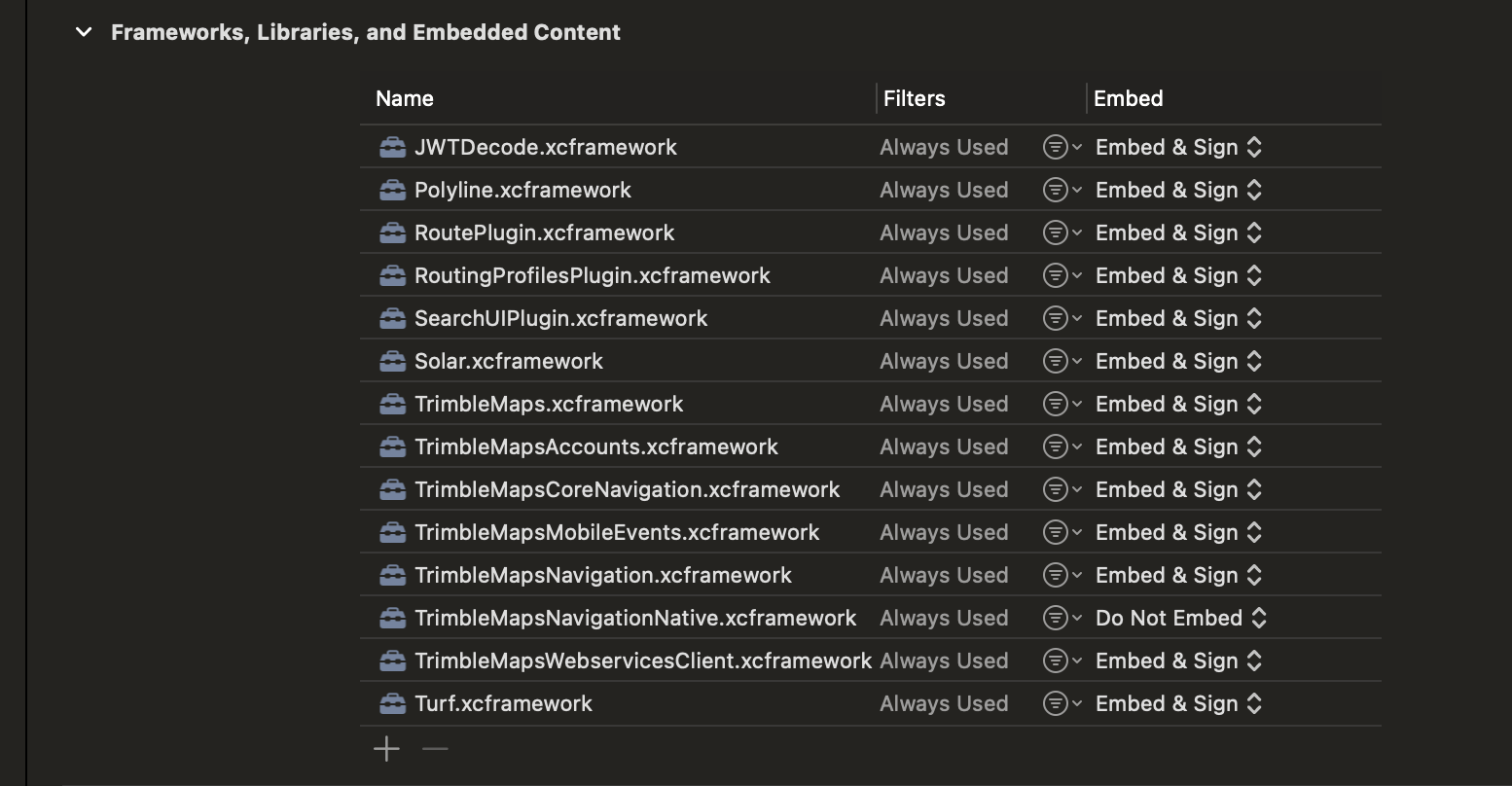Open the Embed dropdown for Turf.xcframework
The width and height of the screenshot is (1512, 786).
[x=1179, y=703]
